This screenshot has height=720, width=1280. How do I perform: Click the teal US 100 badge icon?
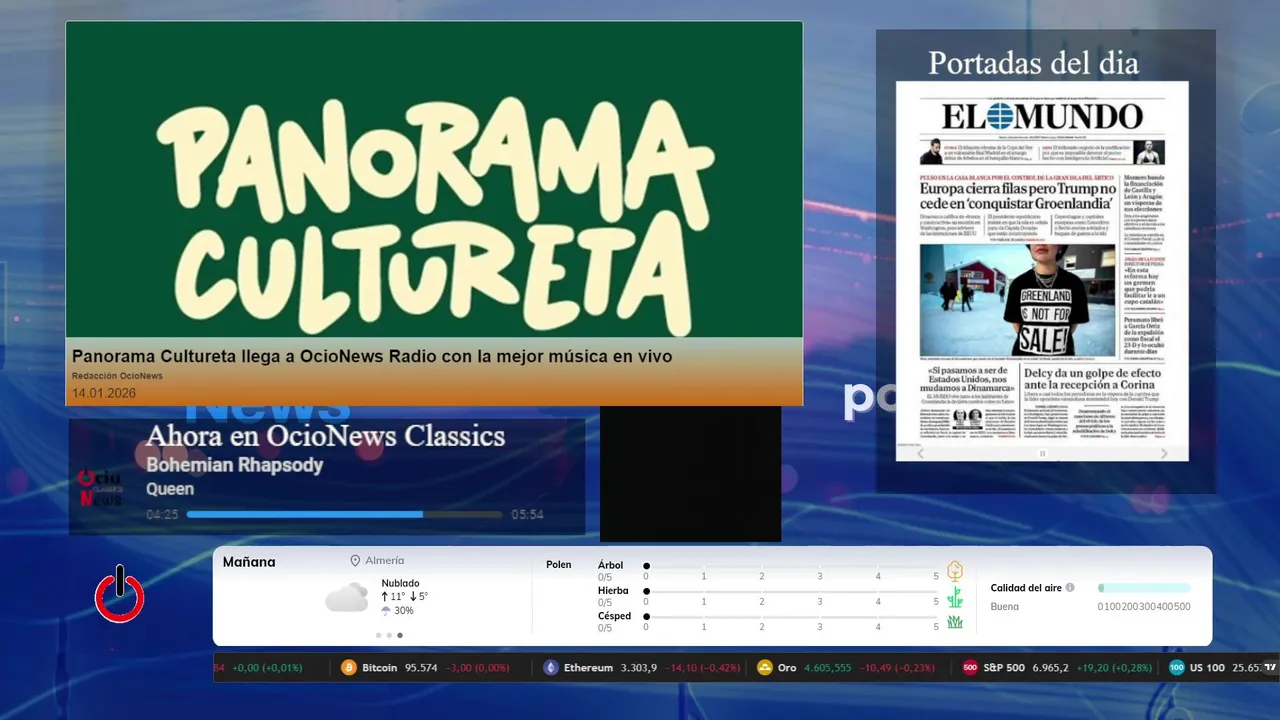(x=1177, y=668)
